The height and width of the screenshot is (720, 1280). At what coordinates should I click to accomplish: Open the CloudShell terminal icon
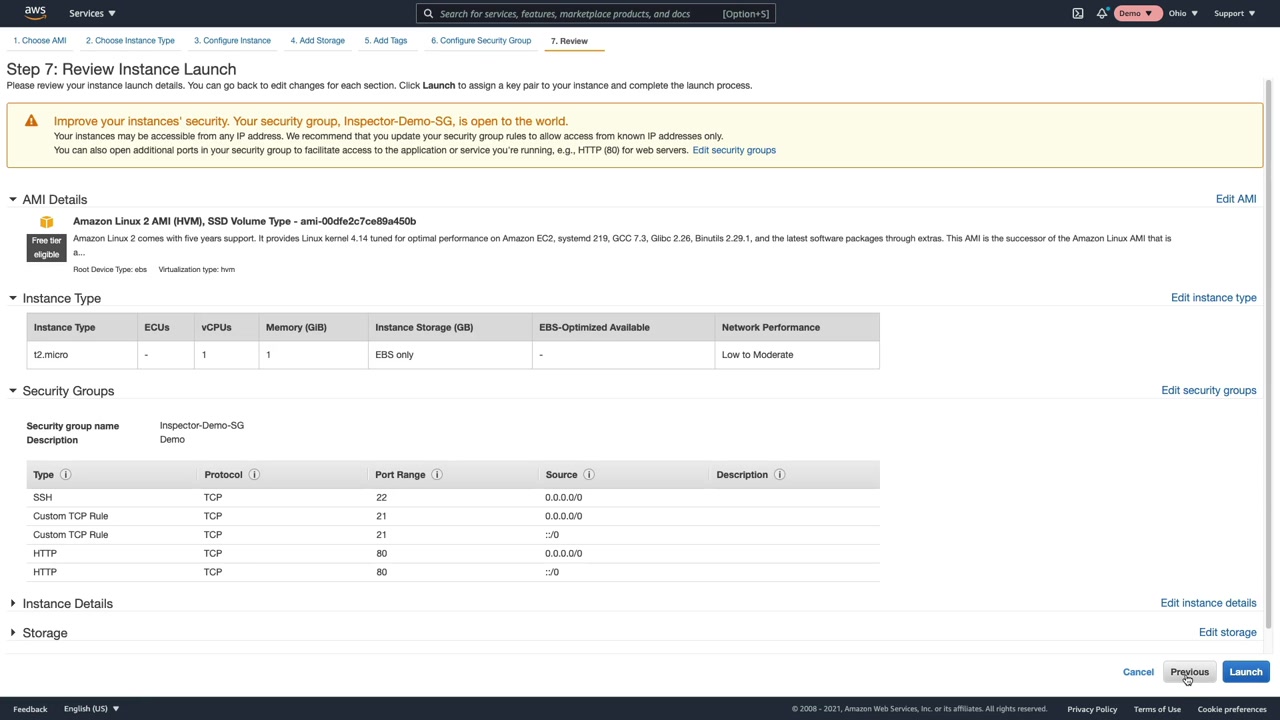[1077, 14]
